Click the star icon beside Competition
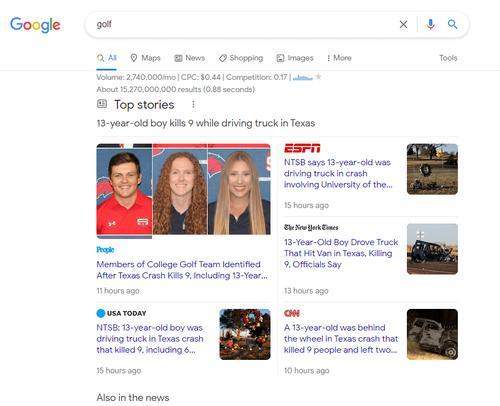This screenshot has width=500, height=406. [x=318, y=77]
